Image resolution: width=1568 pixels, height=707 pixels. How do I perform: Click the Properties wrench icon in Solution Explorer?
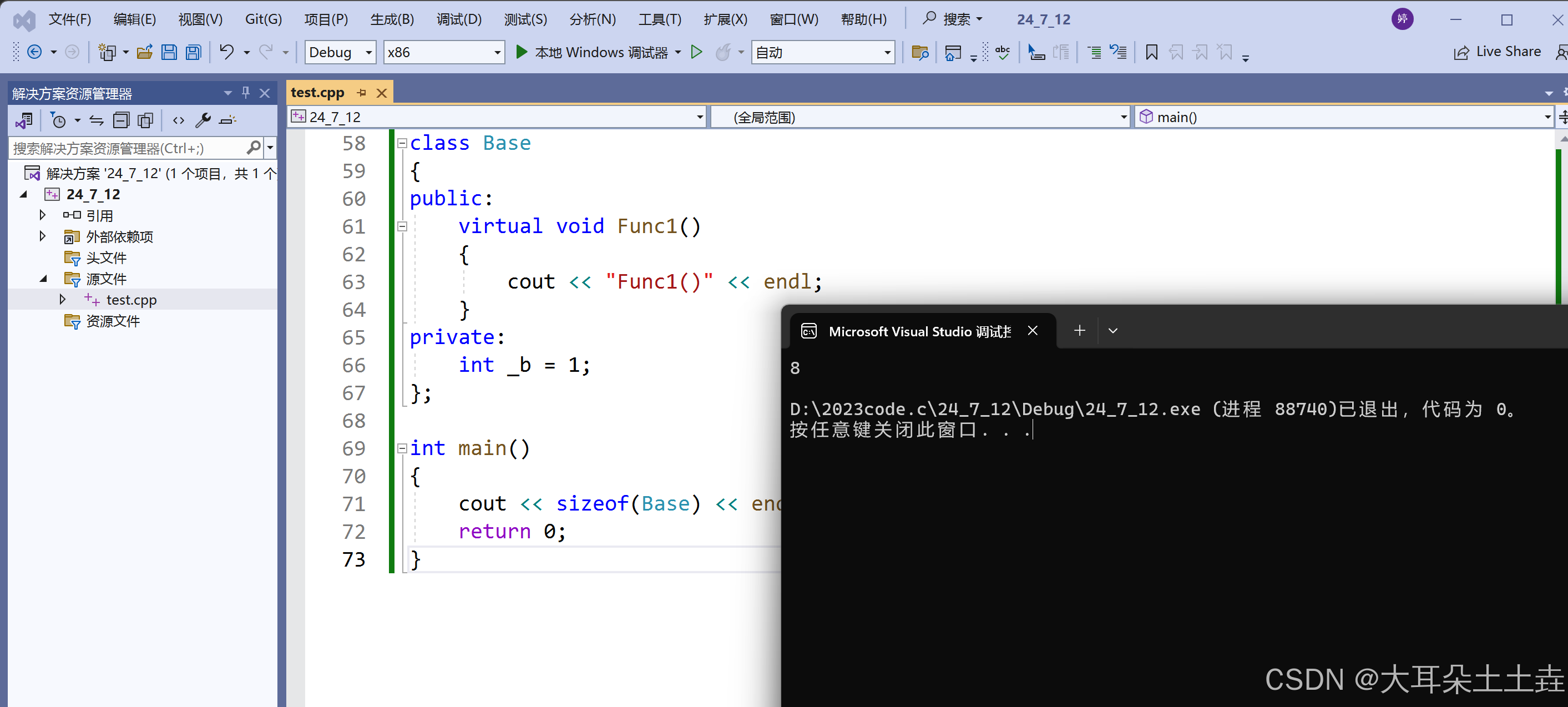click(203, 120)
